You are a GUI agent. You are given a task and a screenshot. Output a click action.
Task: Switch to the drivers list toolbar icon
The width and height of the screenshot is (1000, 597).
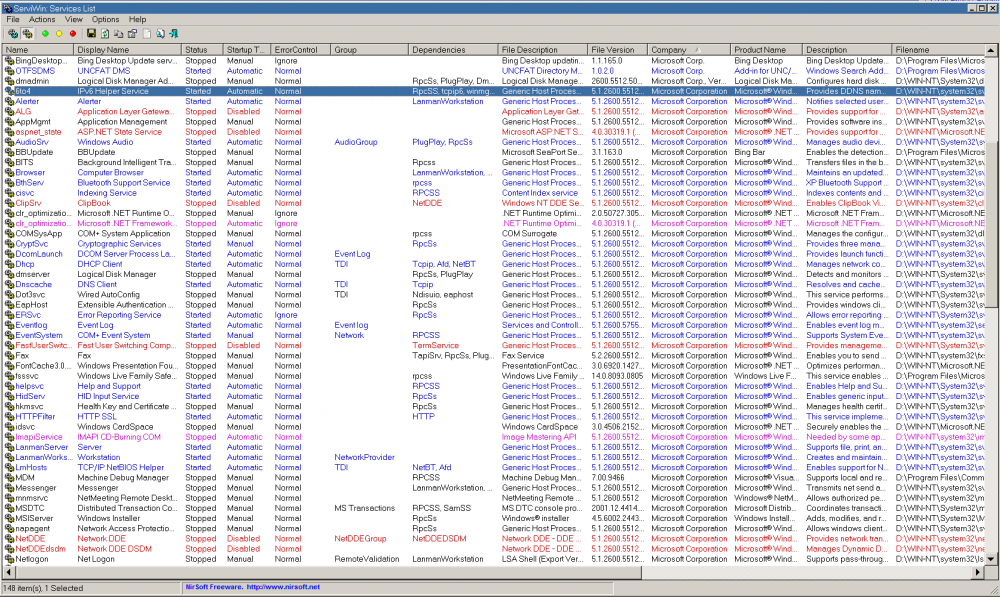13,33
